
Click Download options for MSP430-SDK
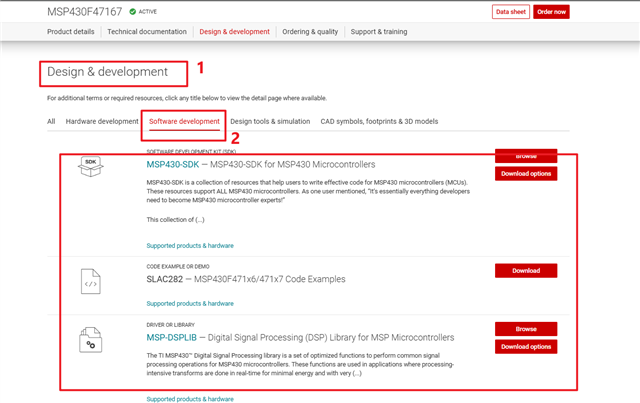[526, 174]
